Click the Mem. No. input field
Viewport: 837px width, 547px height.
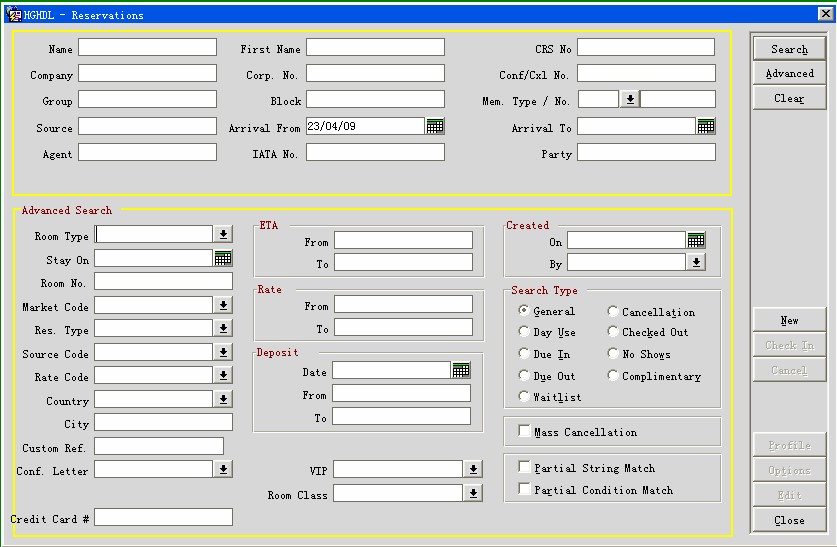click(678, 99)
